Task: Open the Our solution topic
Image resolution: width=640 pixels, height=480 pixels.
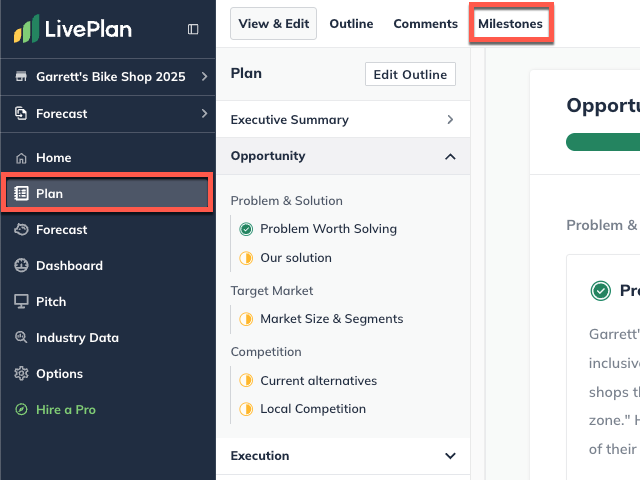Action: click(x=296, y=258)
